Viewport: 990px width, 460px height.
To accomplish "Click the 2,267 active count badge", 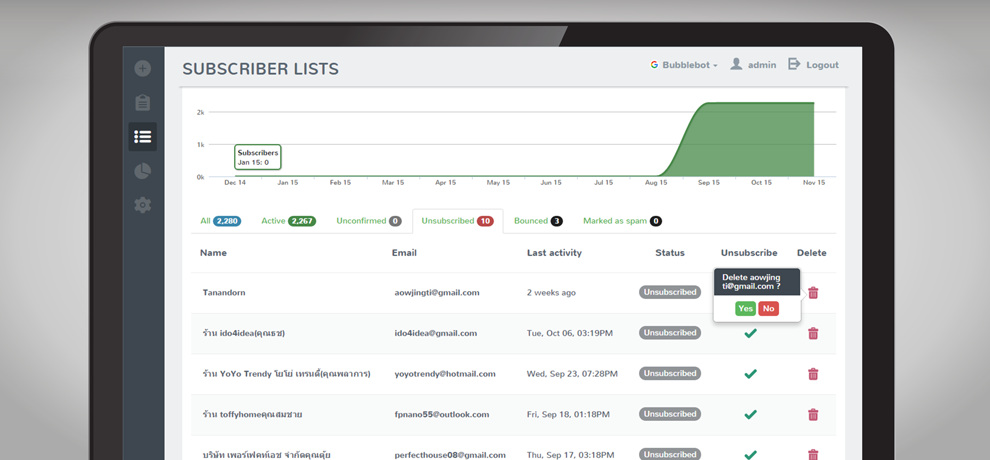I will (302, 221).
